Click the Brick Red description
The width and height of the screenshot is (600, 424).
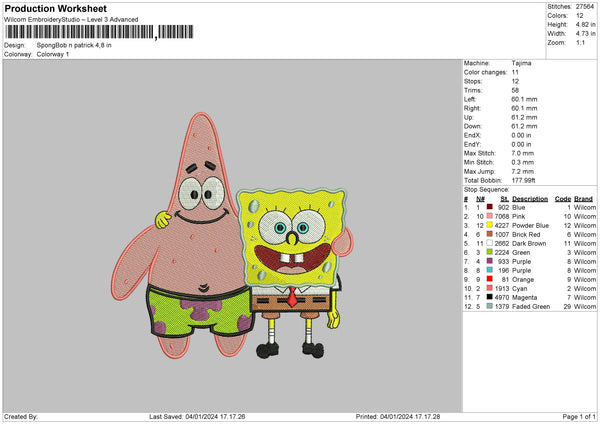coord(526,234)
